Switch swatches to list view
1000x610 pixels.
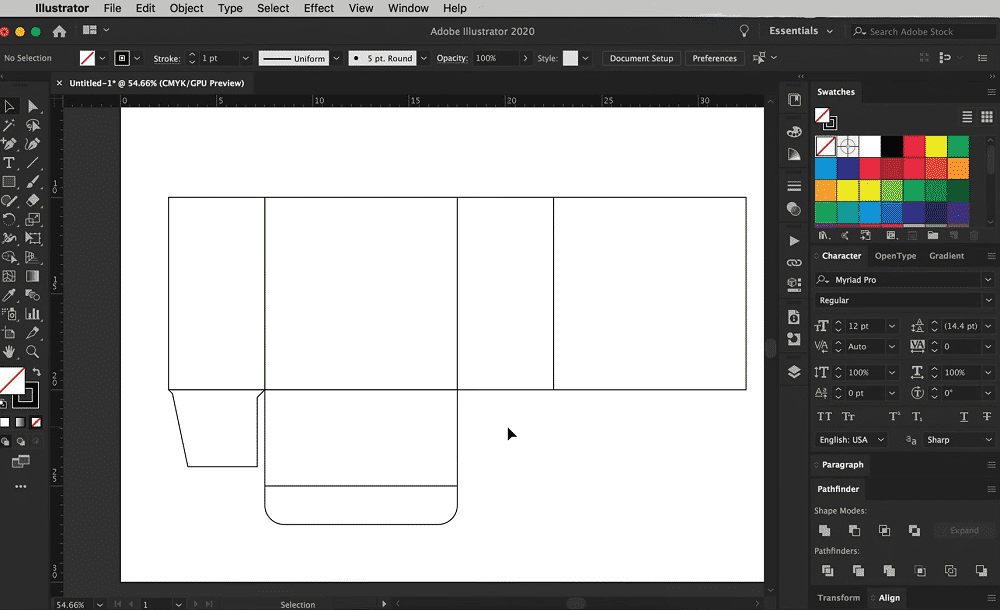point(967,117)
